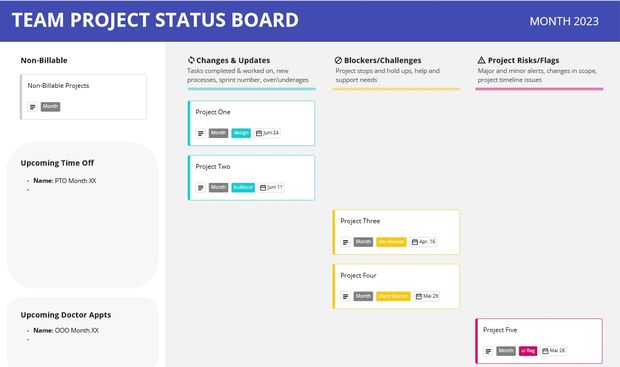Image resolution: width=620 pixels, height=367 pixels.
Task: Select the yellow client blocker tag
Action: tap(393, 296)
